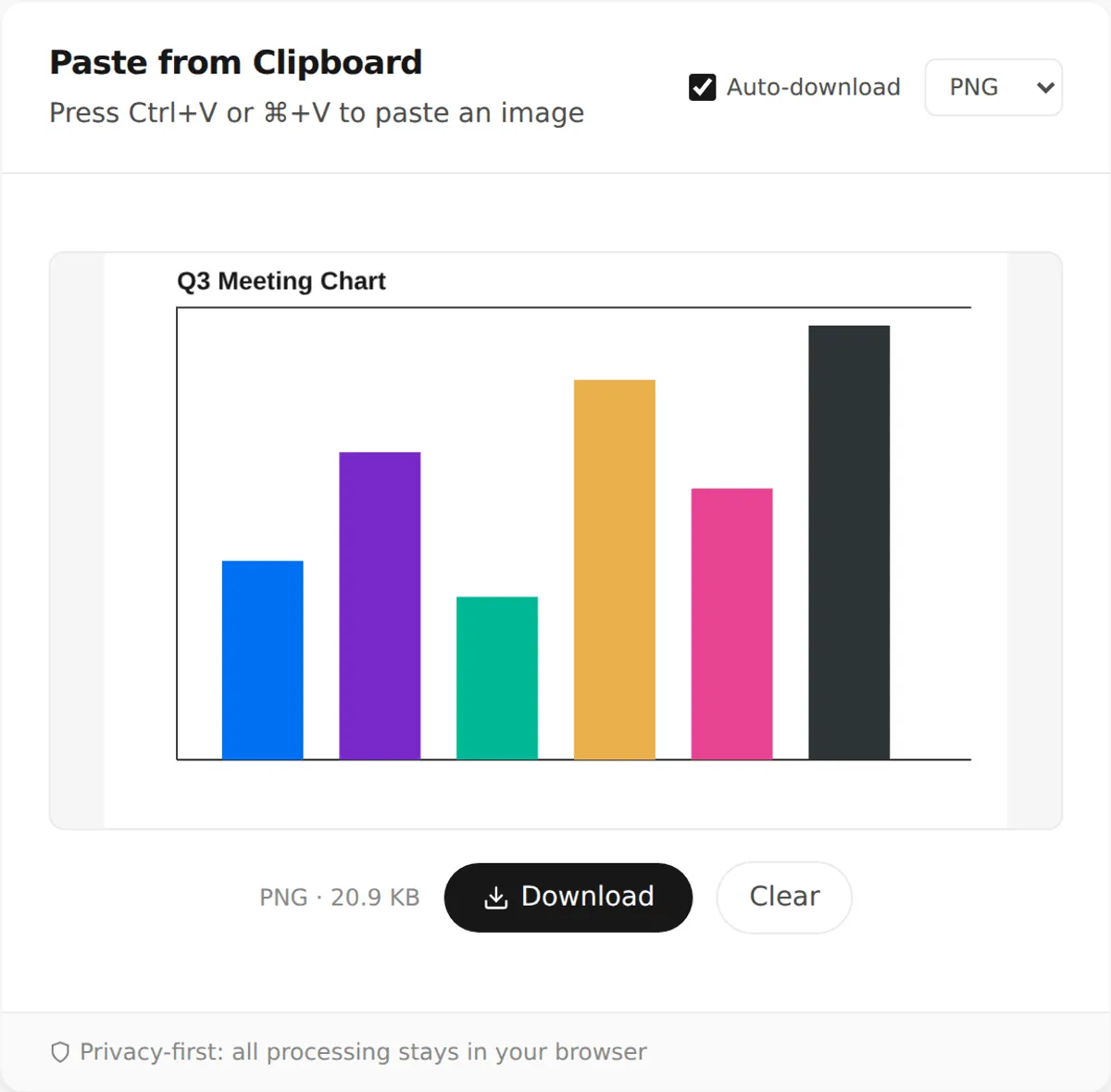Click the purple bar in chart
The width and height of the screenshot is (1111, 1092).
[380, 606]
